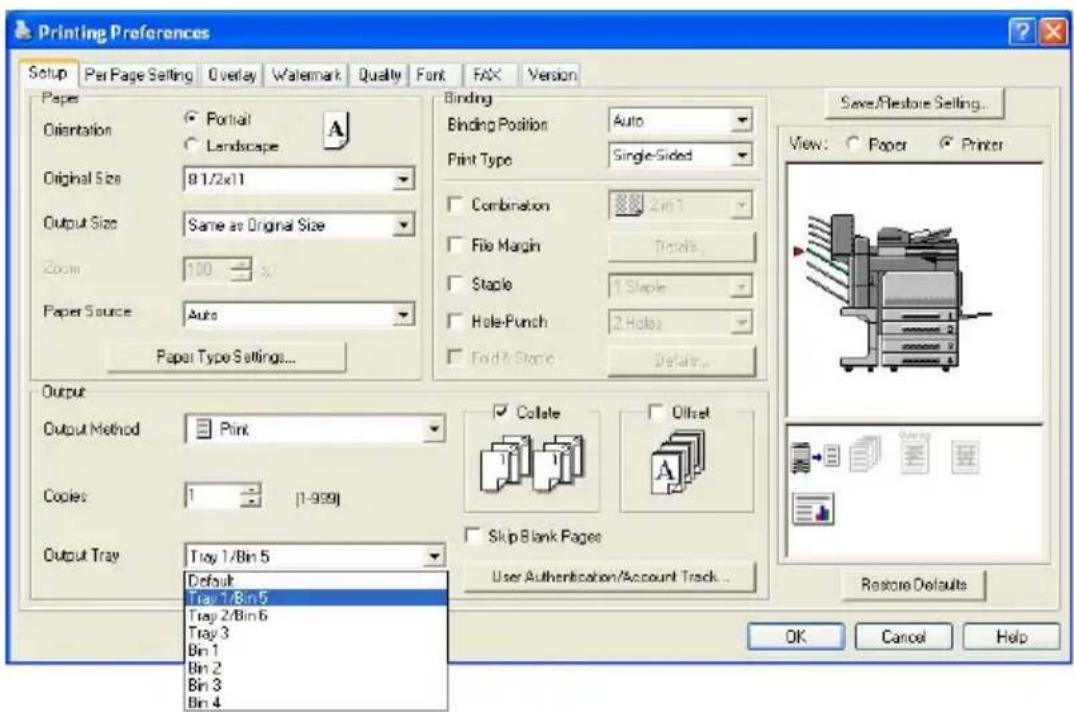Enable the Combination checkbox
The image size is (1074, 712).
(x=455, y=204)
